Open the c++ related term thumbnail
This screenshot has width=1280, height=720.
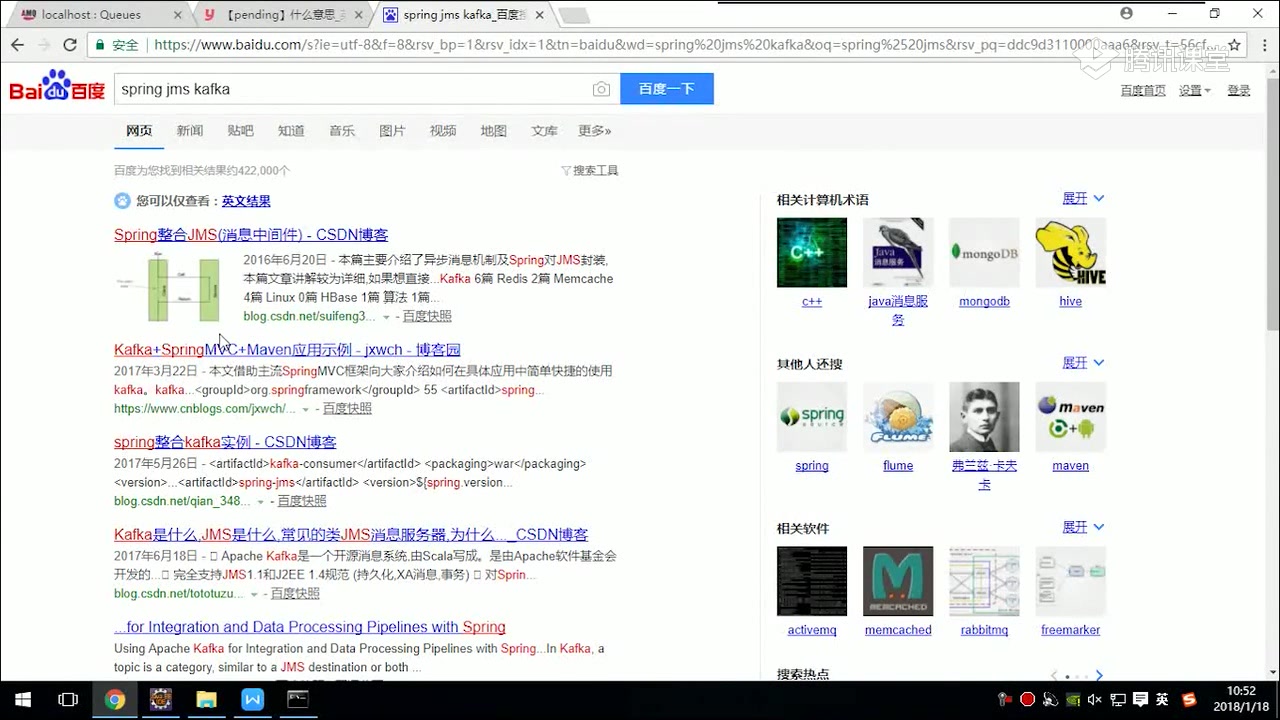812,253
